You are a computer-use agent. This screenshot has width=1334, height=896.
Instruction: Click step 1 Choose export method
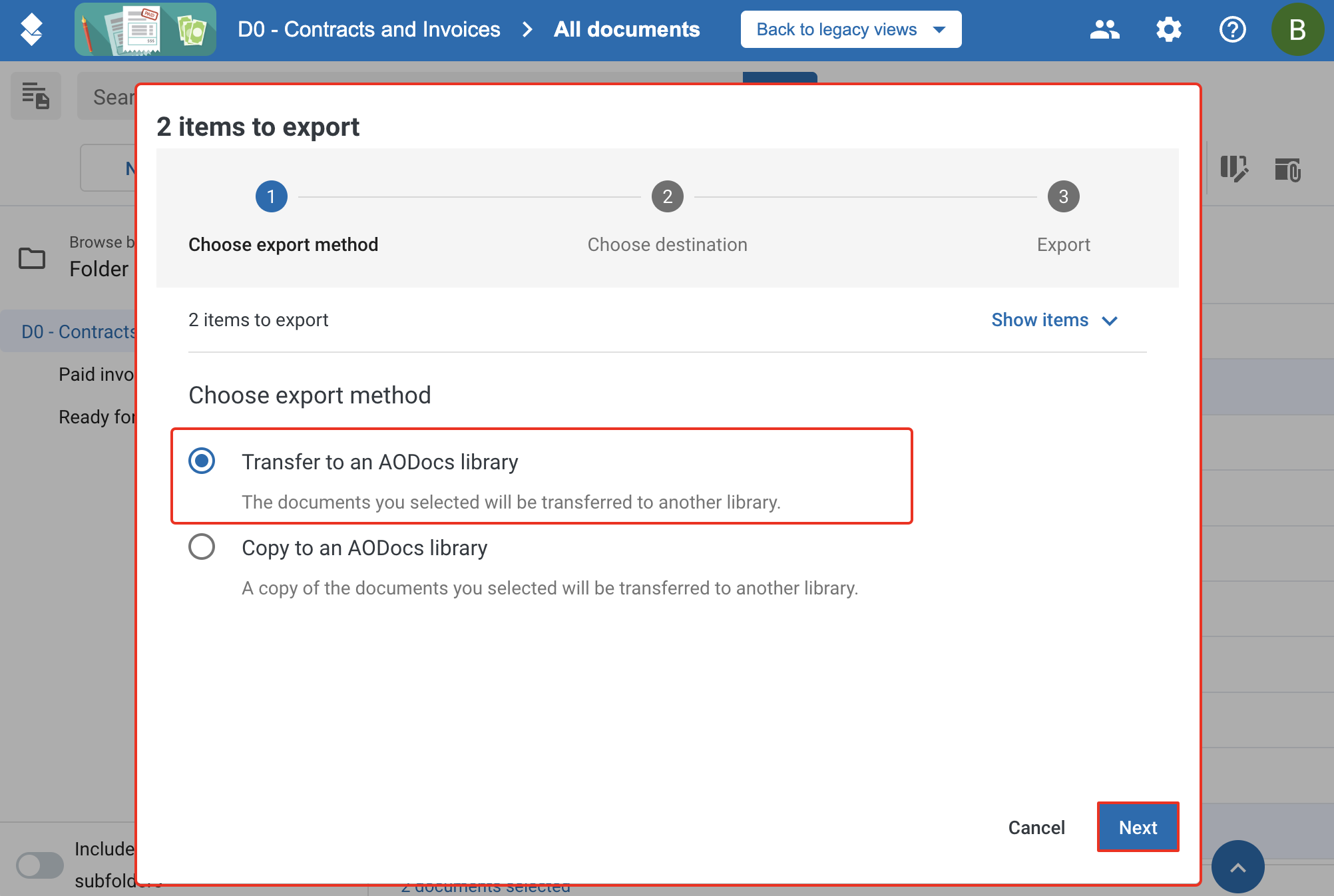click(283, 217)
